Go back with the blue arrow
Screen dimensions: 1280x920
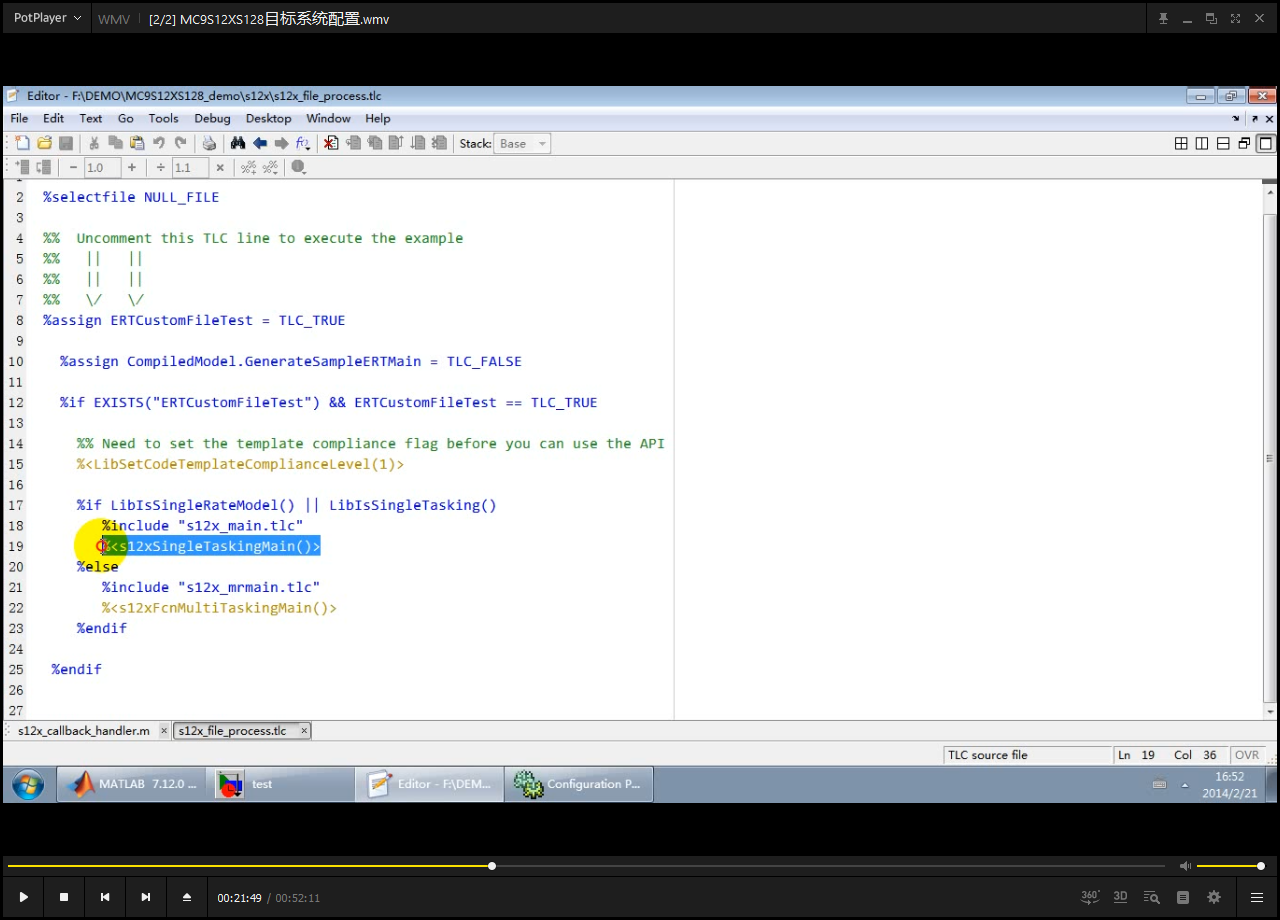[x=260, y=144]
